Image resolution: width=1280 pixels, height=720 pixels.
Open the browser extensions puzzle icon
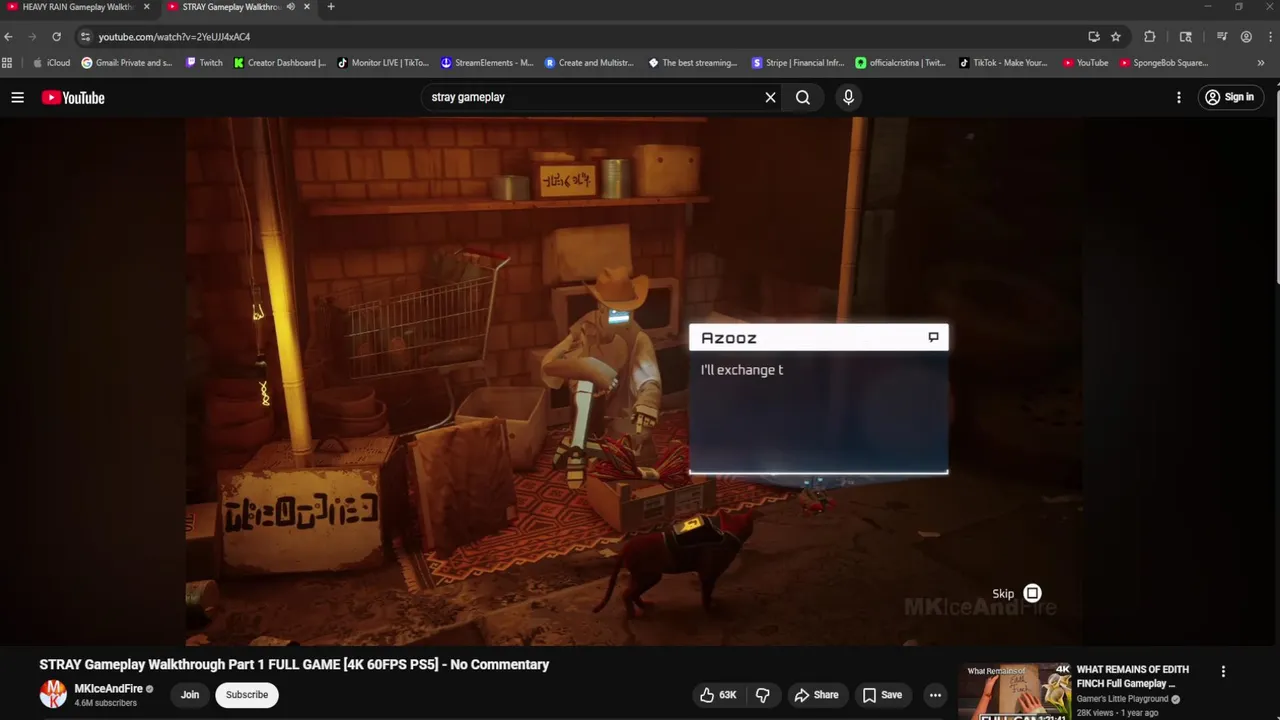click(1150, 37)
